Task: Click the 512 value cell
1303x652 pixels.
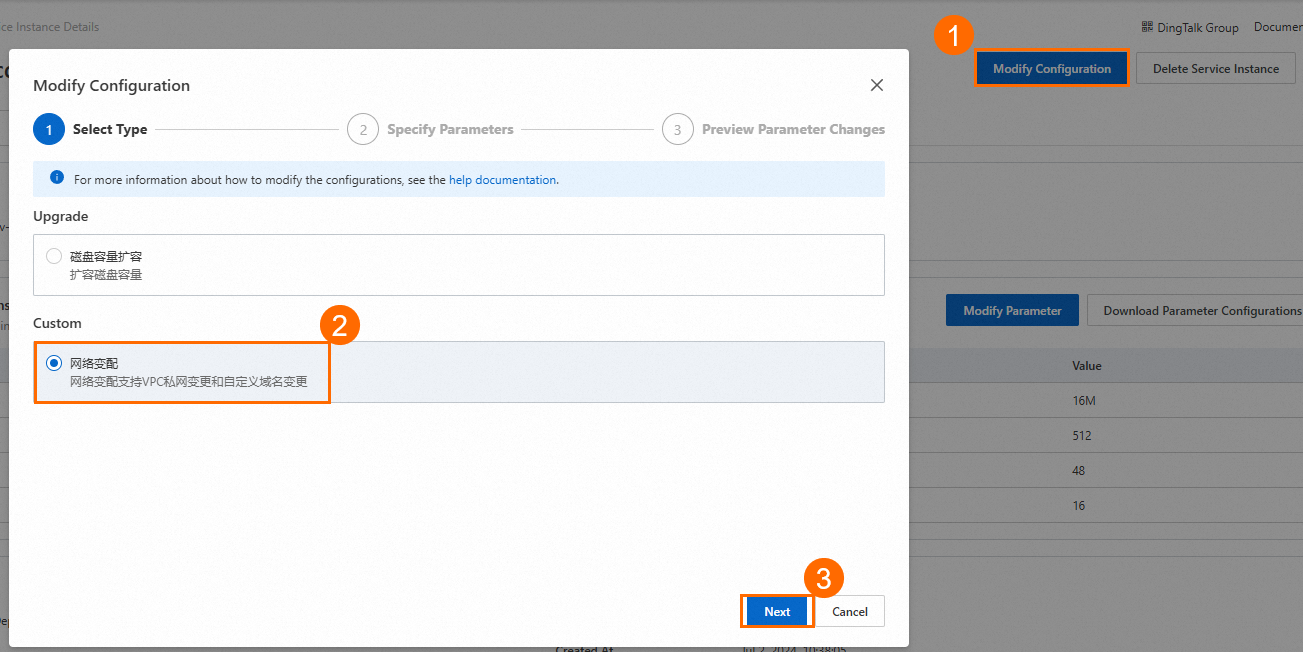Action: point(1082,436)
